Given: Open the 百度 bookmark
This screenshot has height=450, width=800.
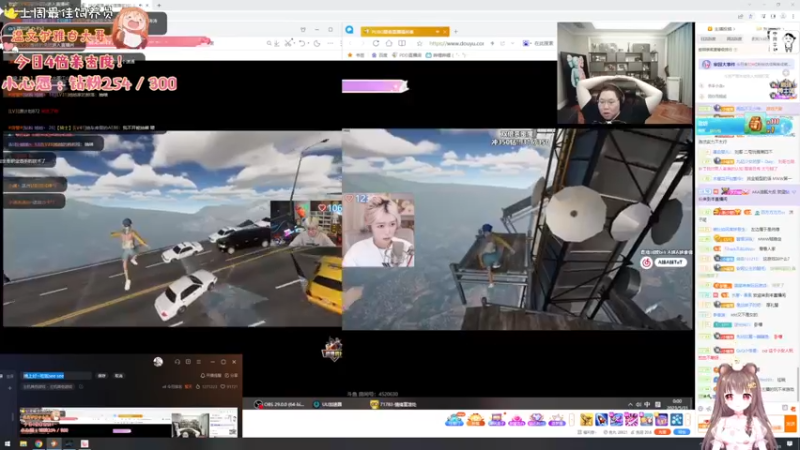Looking at the screenshot, I should [x=380, y=55].
